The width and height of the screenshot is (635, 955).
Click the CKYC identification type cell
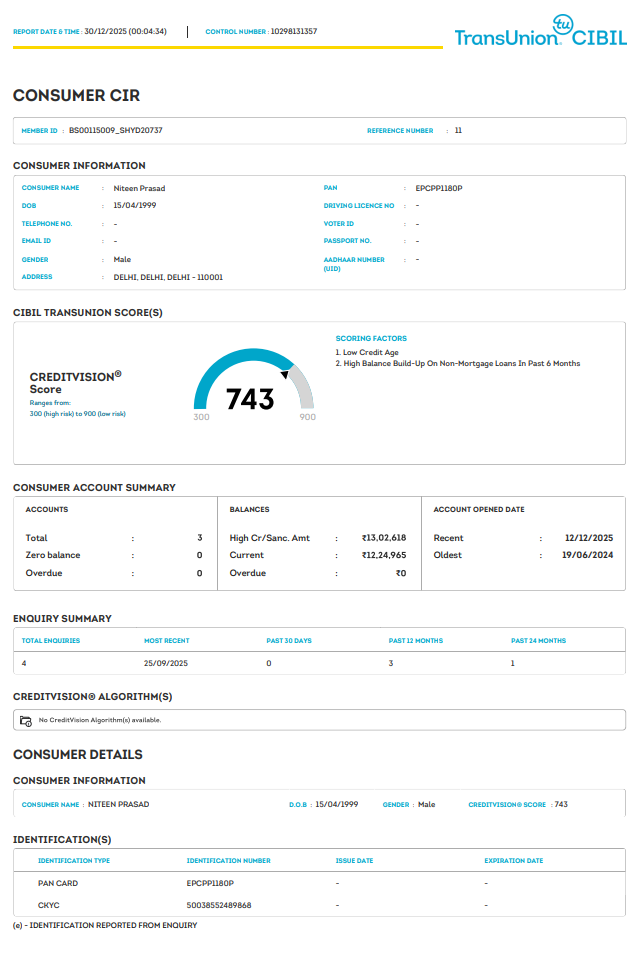49,906
